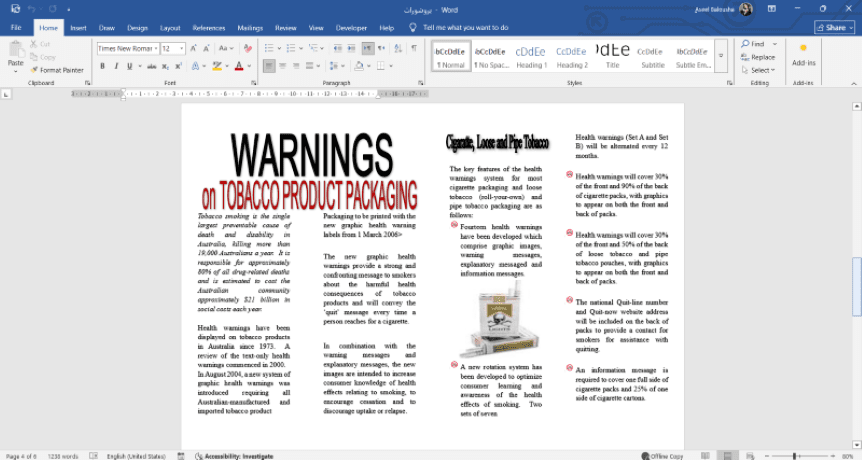Viewport: 862px width, 460px height.
Task: Toggle italic formatting
Action: pyautogui.click(x=116, y=67)
